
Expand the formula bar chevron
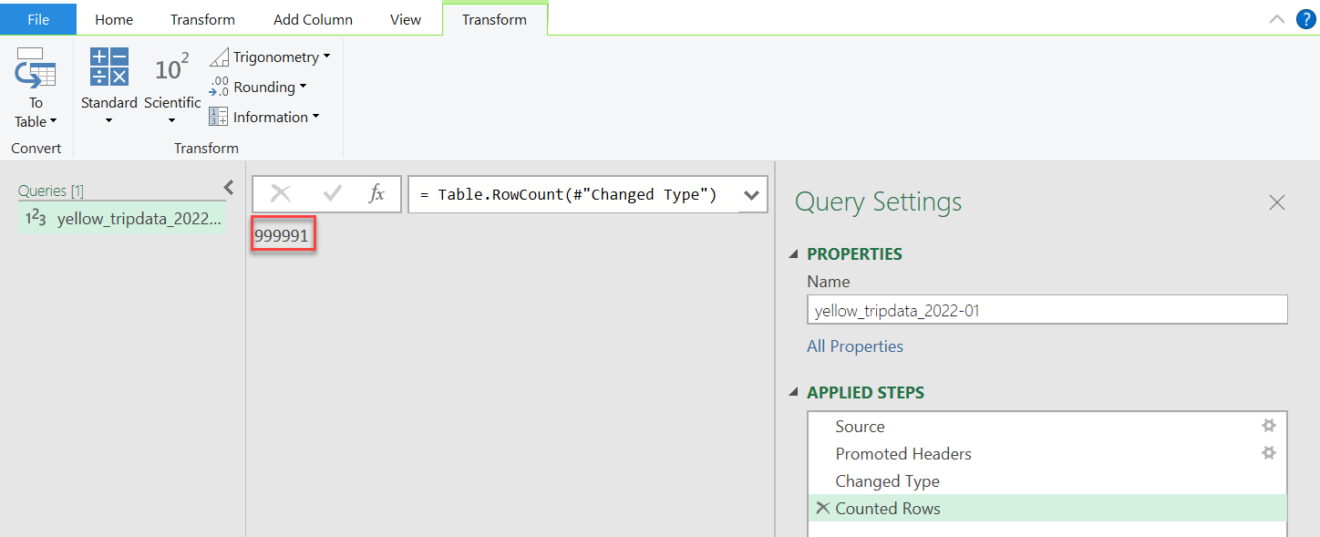point(752,195)
